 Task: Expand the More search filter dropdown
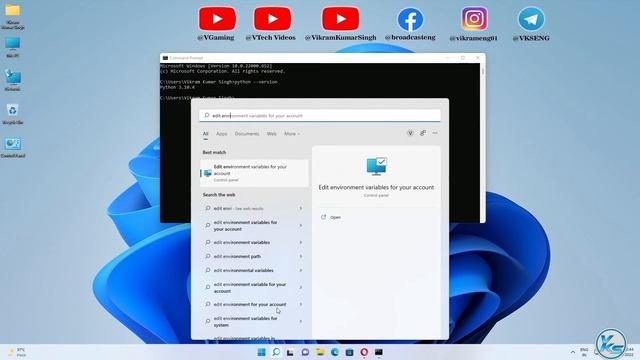pos(292,134)
